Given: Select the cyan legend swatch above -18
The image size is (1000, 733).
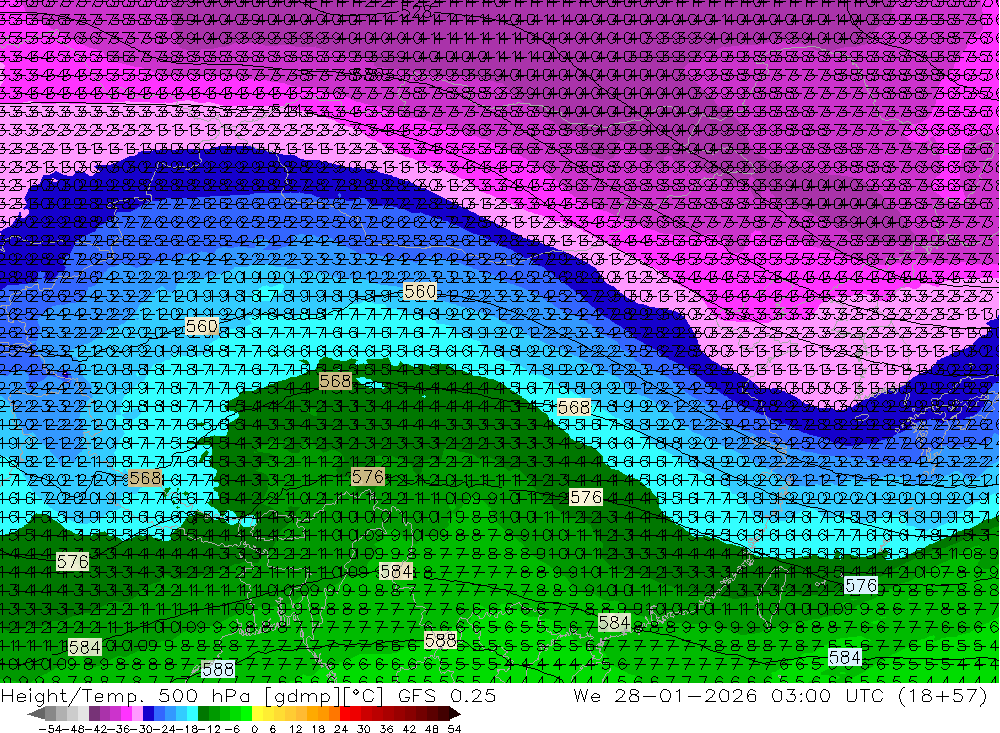Looking at the screenshot, I should pos(192,713).
